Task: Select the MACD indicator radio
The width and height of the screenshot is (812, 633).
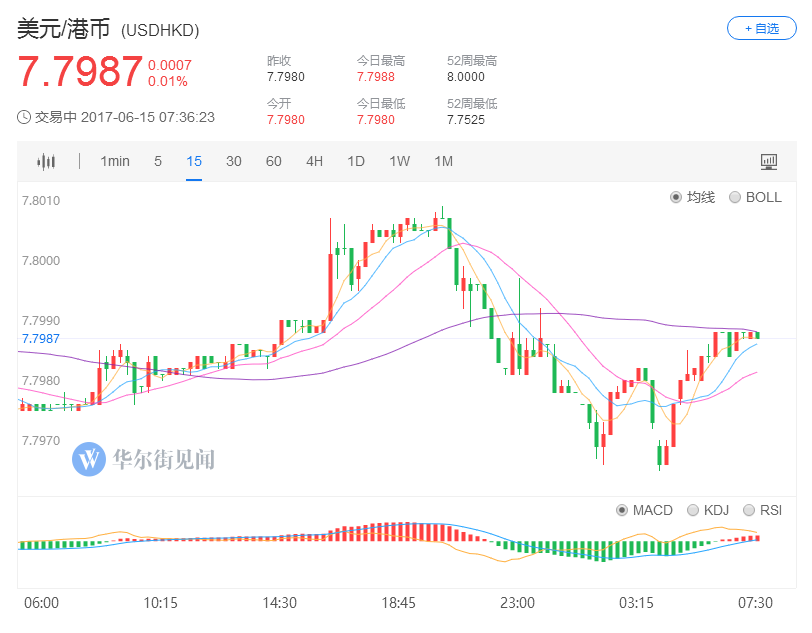Action: click(622, 510)
